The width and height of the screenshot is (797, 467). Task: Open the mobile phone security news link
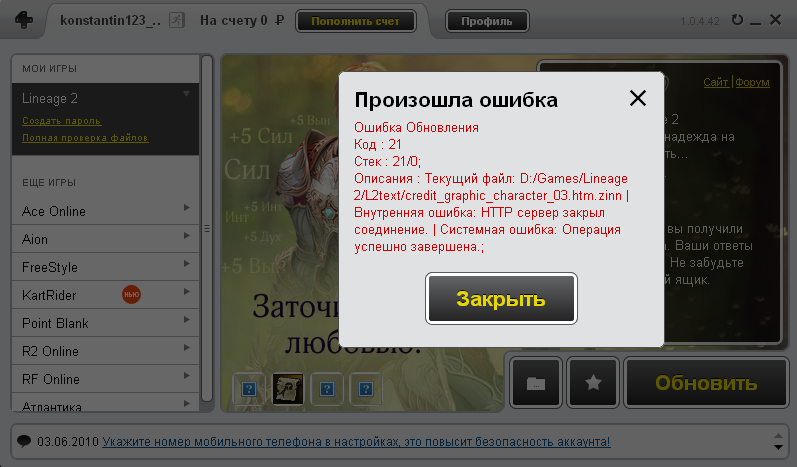(356, 442)
